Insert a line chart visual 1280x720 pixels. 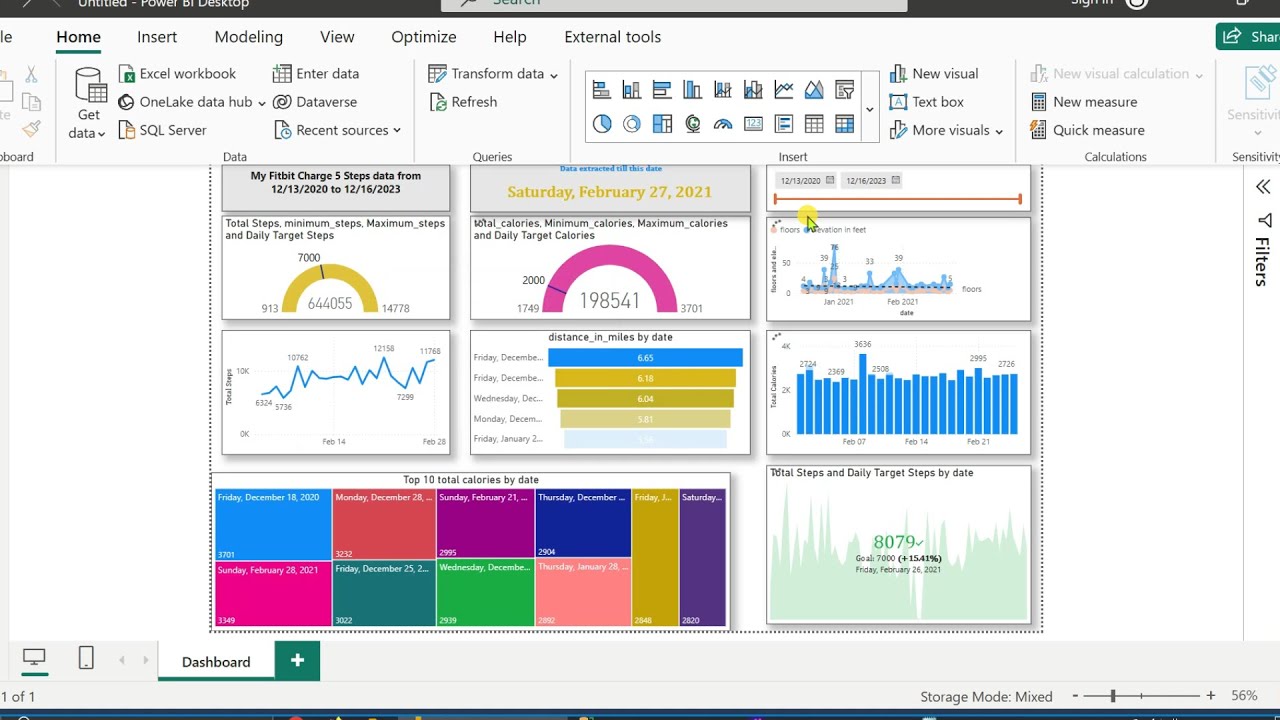tap(784, 91)
